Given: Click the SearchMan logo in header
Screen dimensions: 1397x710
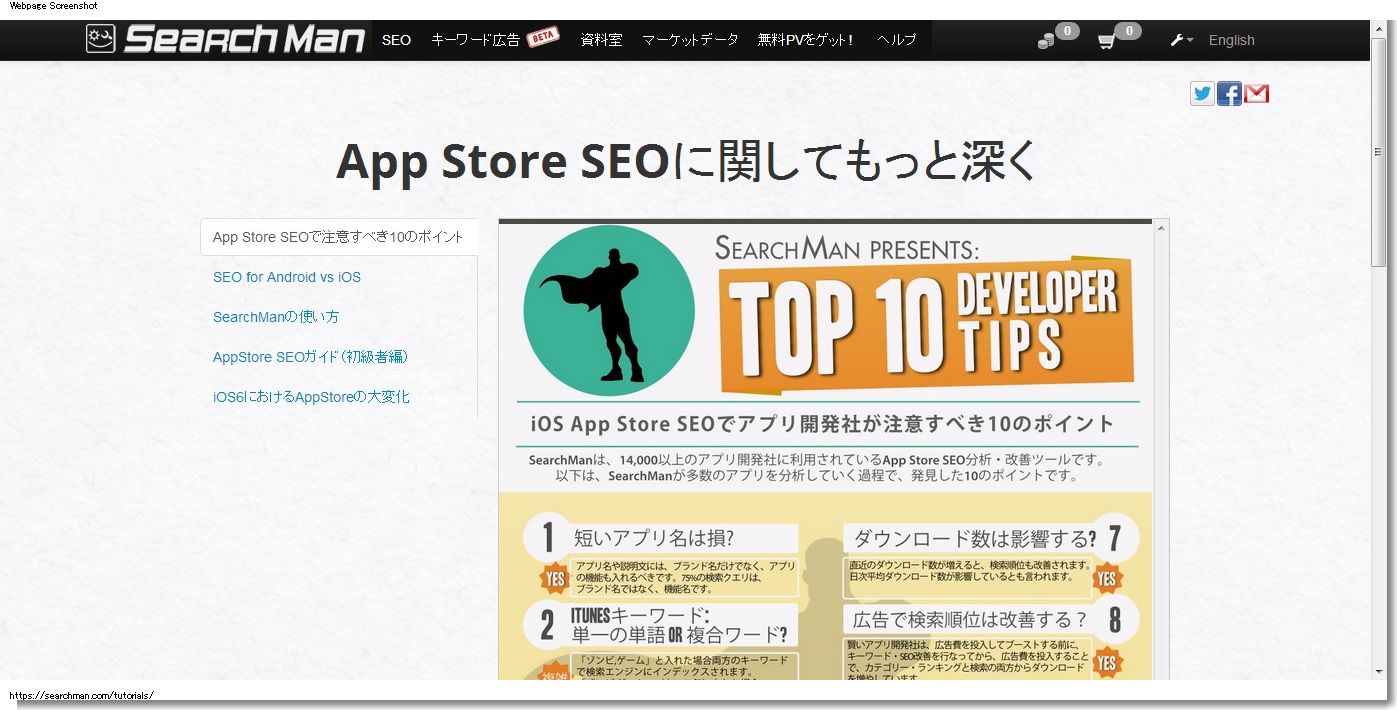Looking at the screenshot, I should 225,40.
